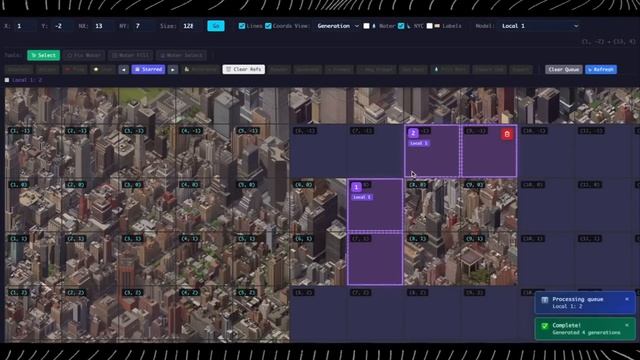Delete the queued selection with red trash icon
640x360 pixels.
tap(507, 134)
